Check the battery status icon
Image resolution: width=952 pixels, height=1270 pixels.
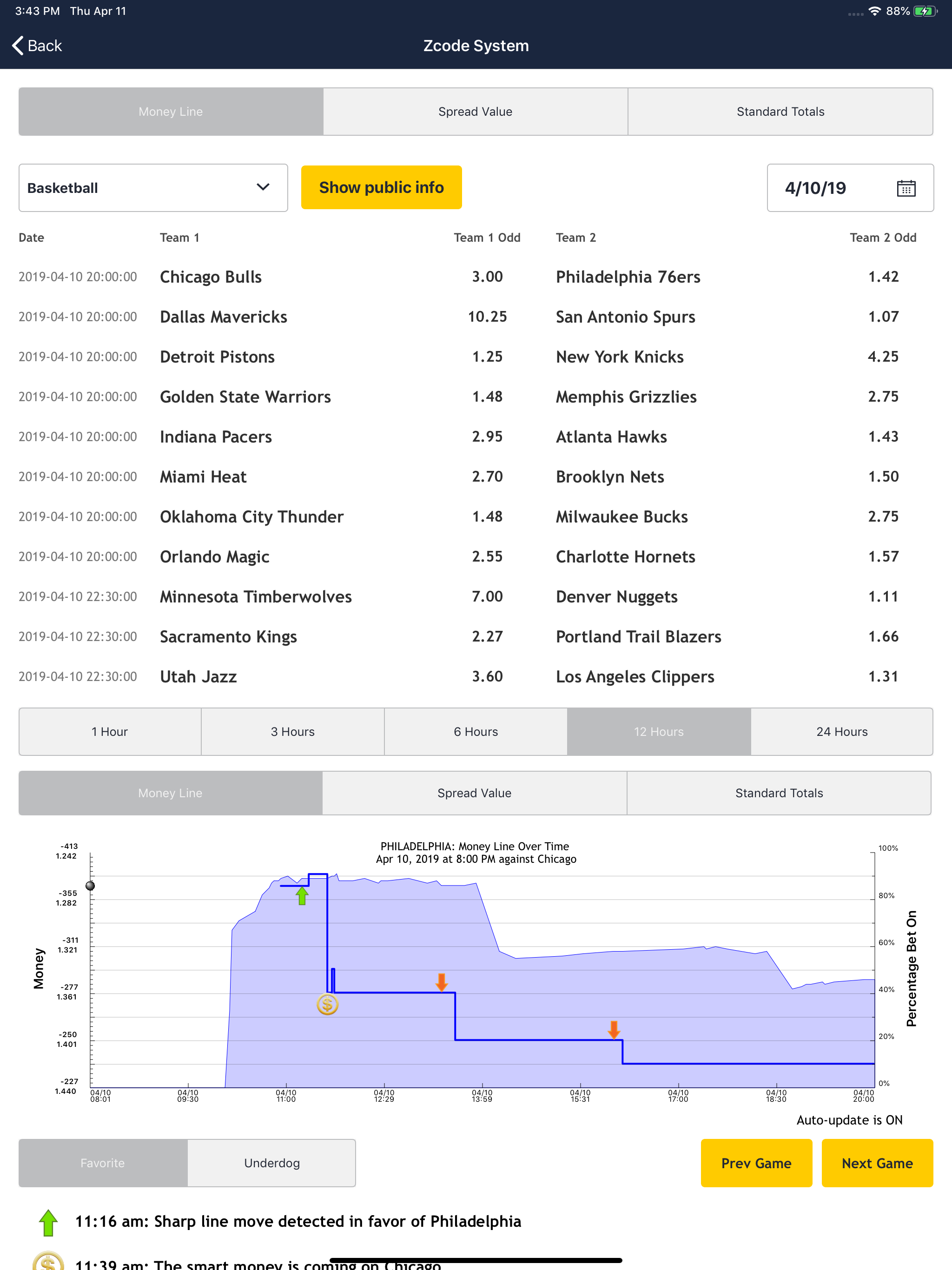(926, 11)
